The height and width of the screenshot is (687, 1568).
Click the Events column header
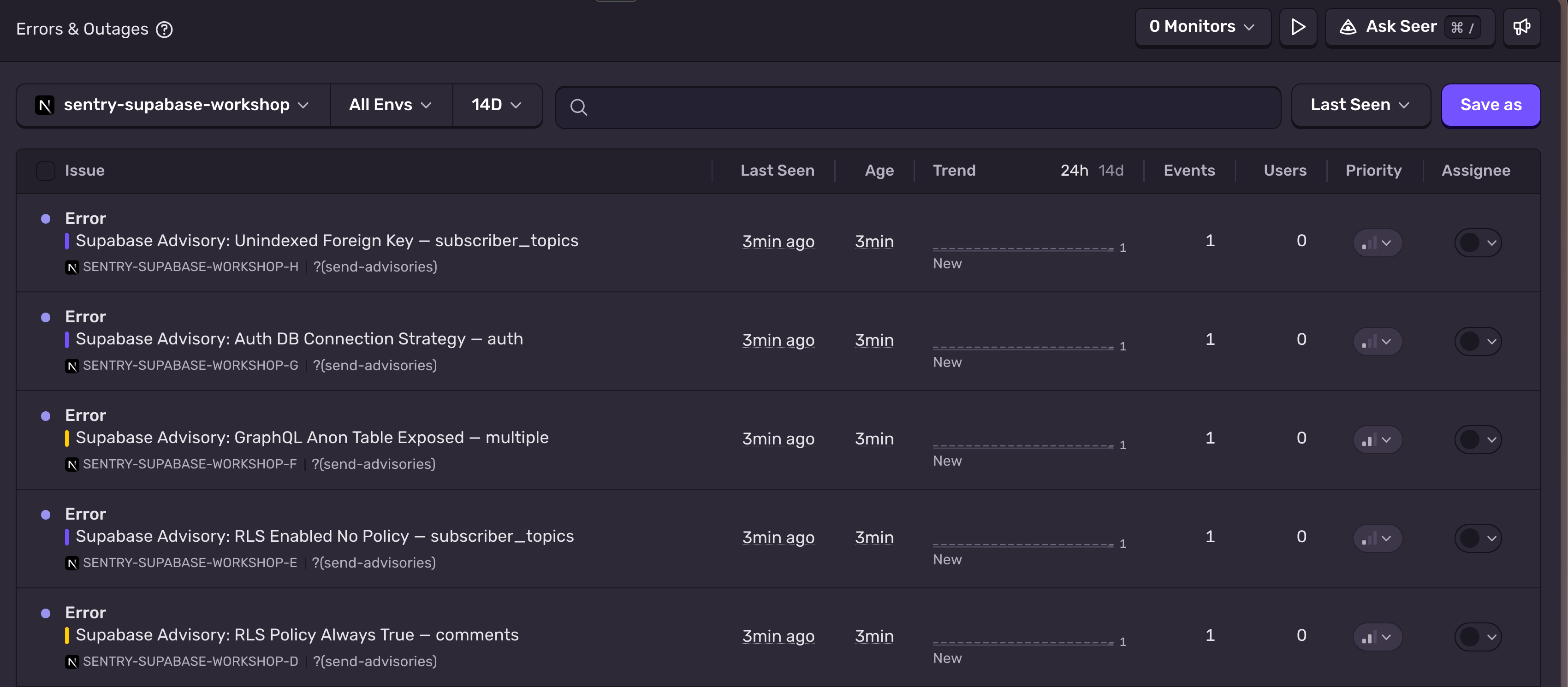click(1189, 171)
